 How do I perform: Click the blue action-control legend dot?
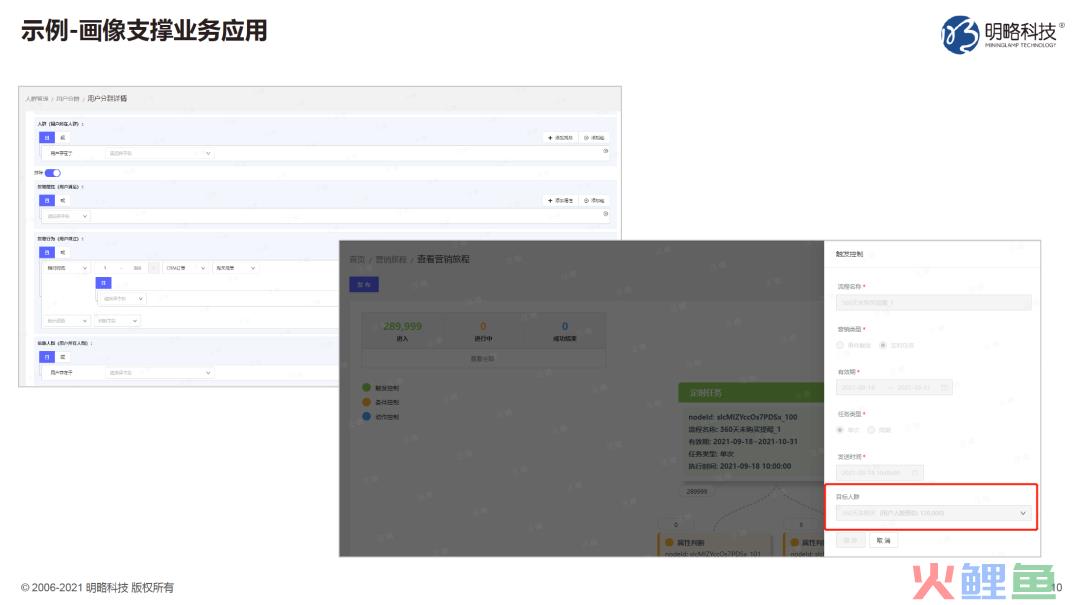[366, 416]
